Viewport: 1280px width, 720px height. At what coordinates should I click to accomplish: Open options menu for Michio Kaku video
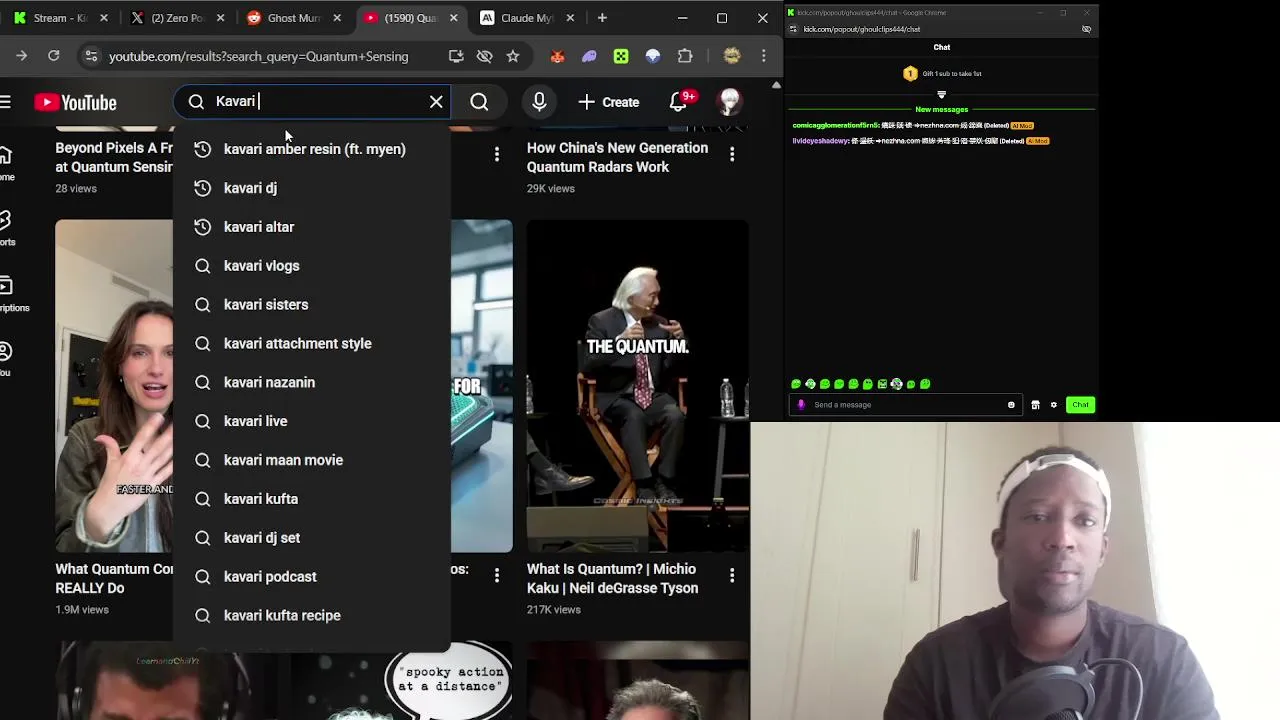(732, 575)
